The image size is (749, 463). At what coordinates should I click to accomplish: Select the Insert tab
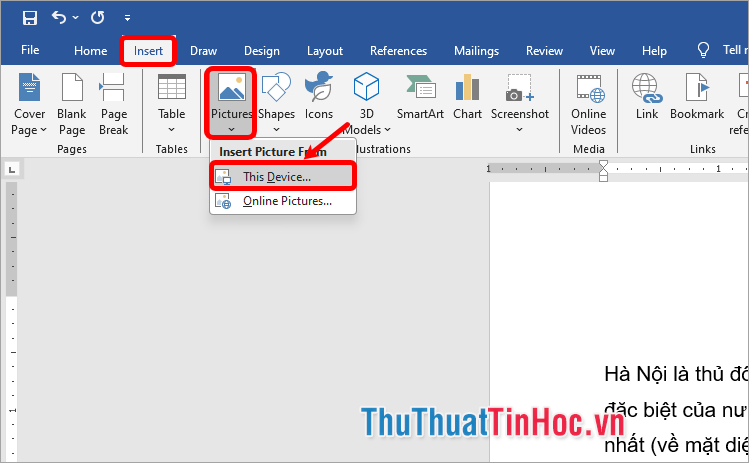coord(148,51)
